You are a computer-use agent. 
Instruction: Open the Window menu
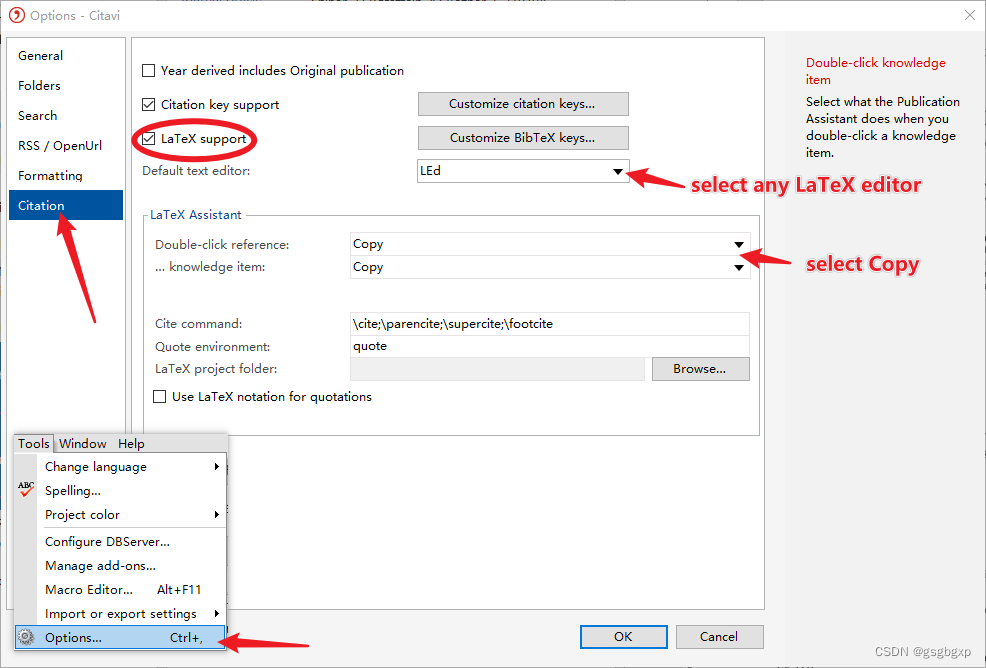(82, 443)
